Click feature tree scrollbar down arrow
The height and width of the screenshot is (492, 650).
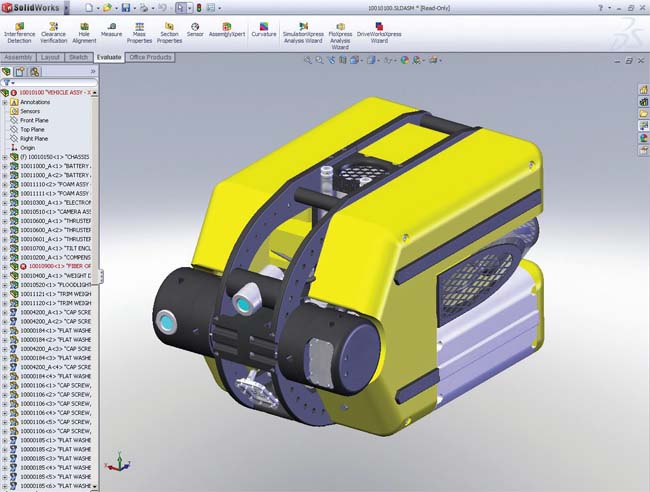(x=95, y=486)
